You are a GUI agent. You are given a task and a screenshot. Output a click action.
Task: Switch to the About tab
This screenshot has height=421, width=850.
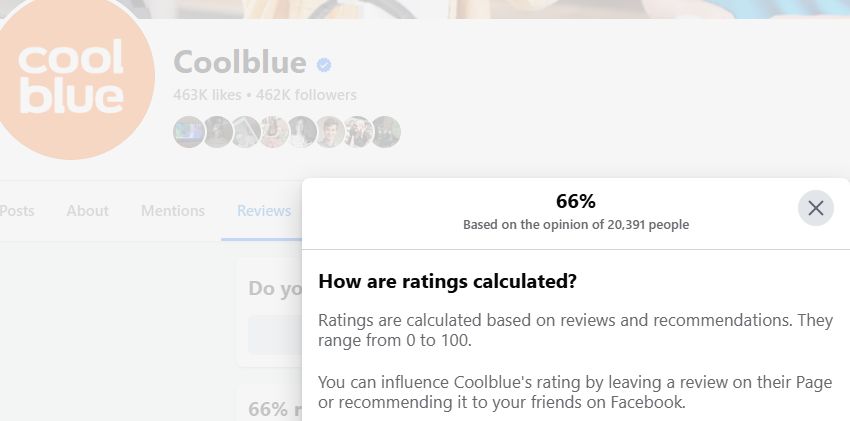click(x=87, y=211)
